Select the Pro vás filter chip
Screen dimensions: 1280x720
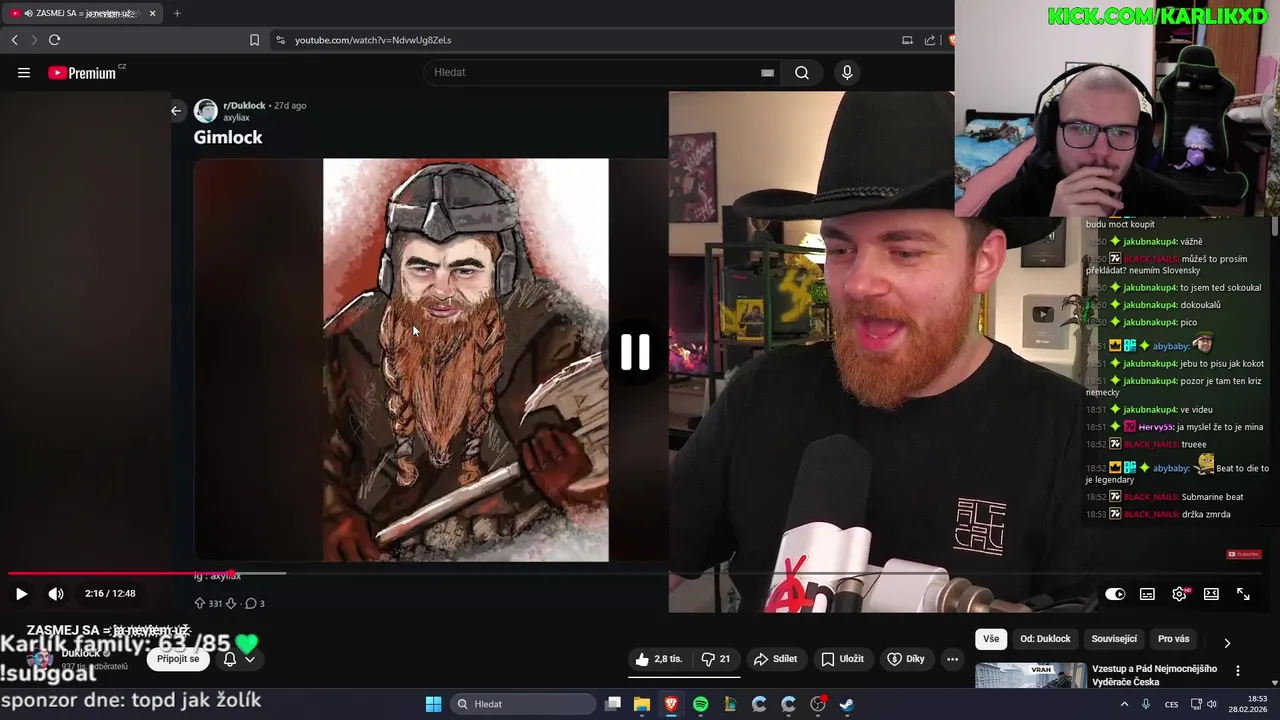pos(1173,639)
